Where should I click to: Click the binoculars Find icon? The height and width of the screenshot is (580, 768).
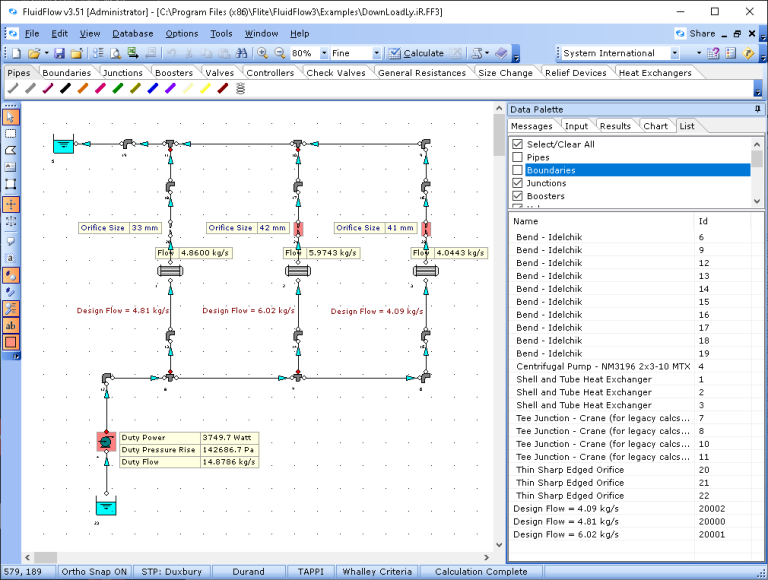(x=241, y=53)
